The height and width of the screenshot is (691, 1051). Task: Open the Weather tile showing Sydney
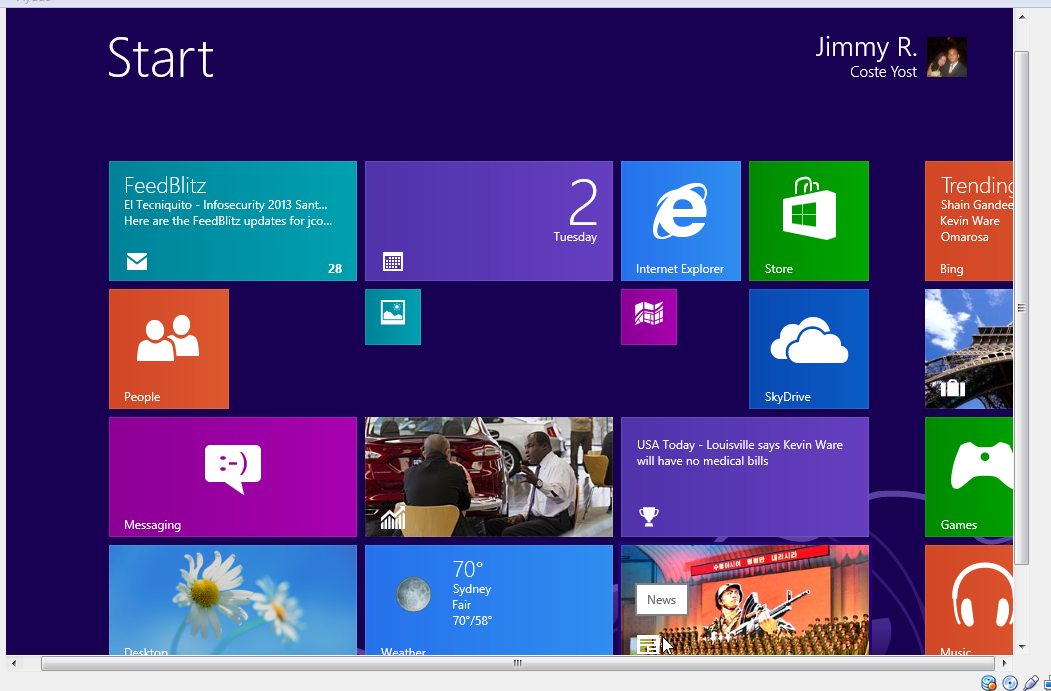489,600
